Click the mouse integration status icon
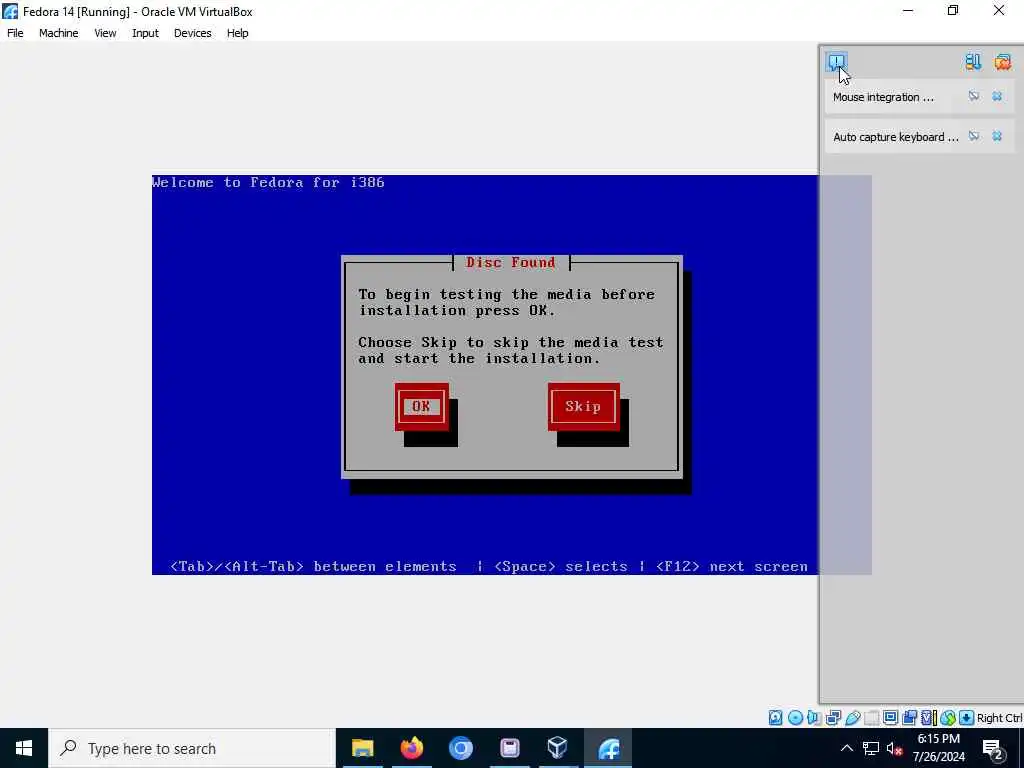 [x=948, y=718]
